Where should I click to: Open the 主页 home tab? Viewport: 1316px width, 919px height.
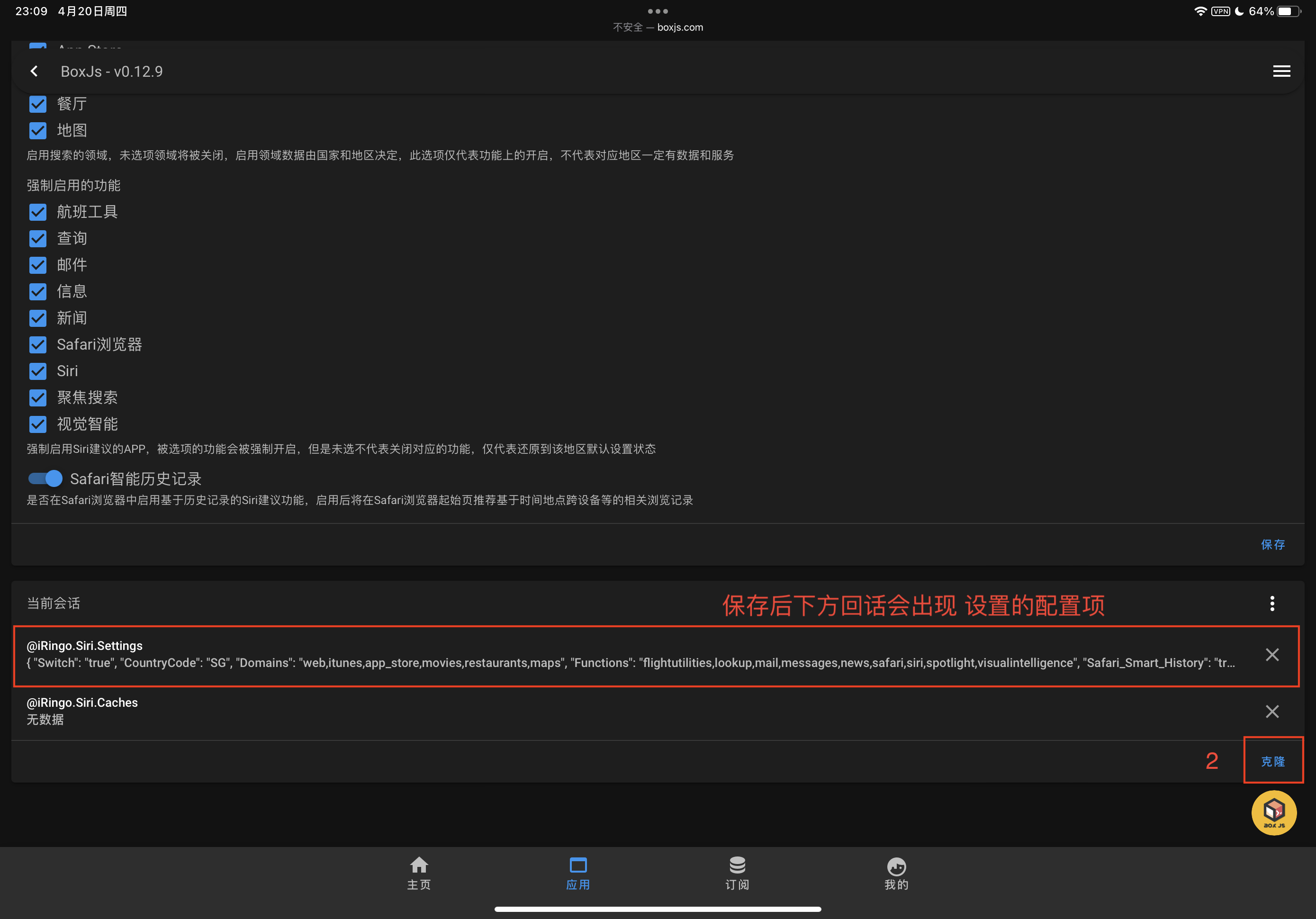pos(419,873)
